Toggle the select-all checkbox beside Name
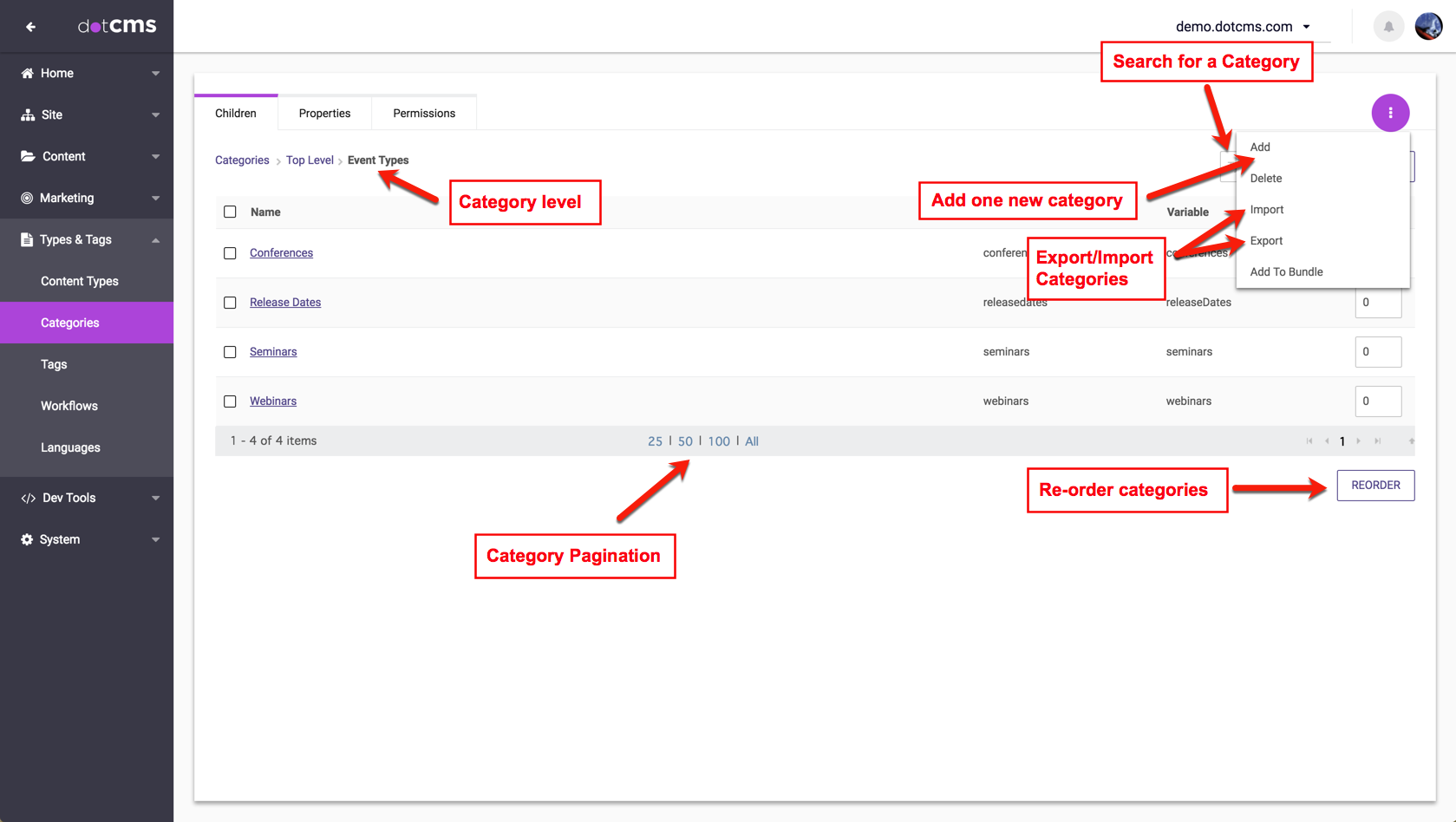1456x822 pixels. [230, 212]
